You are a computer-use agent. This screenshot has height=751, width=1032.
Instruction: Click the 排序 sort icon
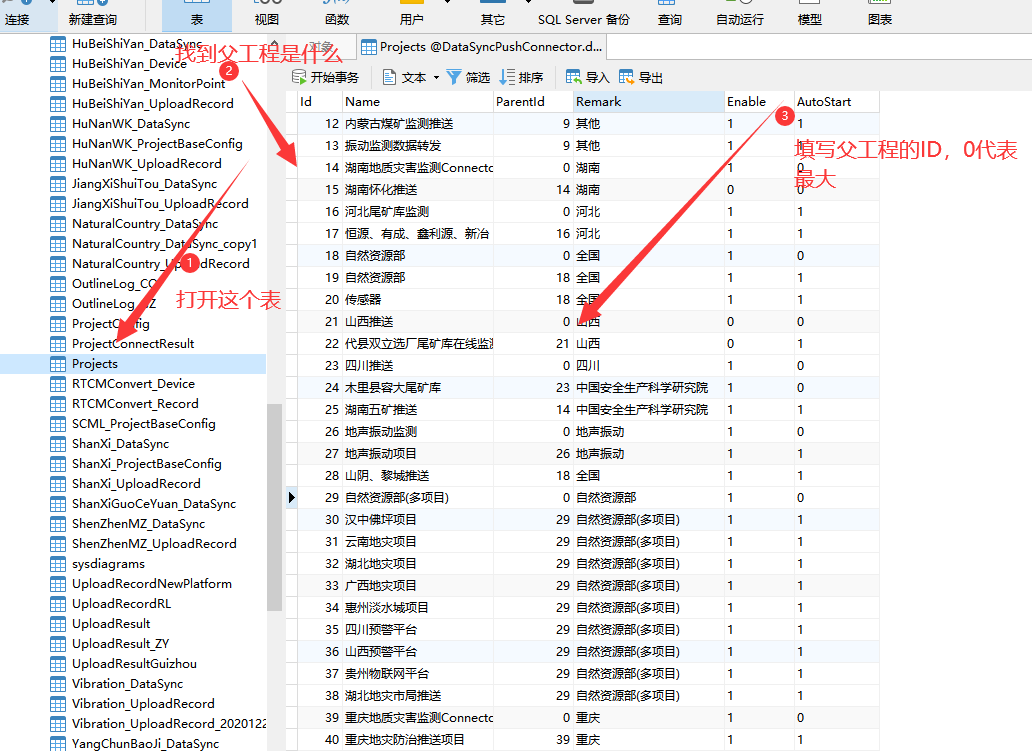tap(507, 77)
